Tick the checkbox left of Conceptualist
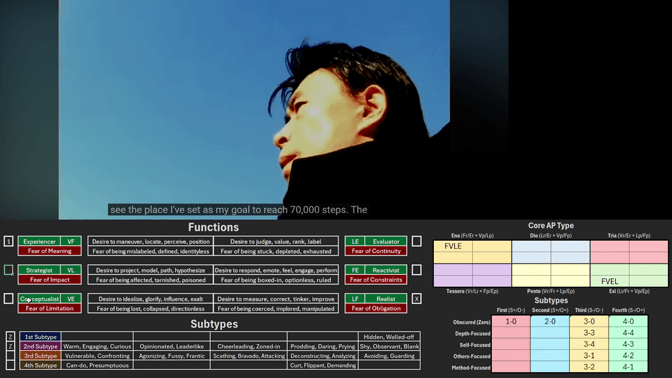Screen dimensions: 672x378 9,299
